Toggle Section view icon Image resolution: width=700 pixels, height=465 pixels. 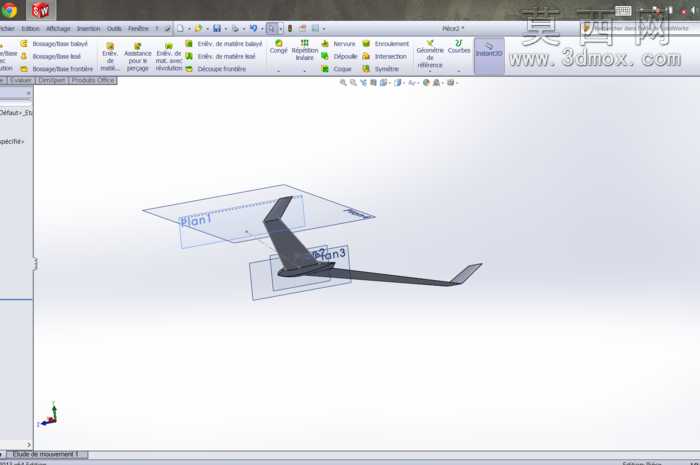[x=373, y=83]
